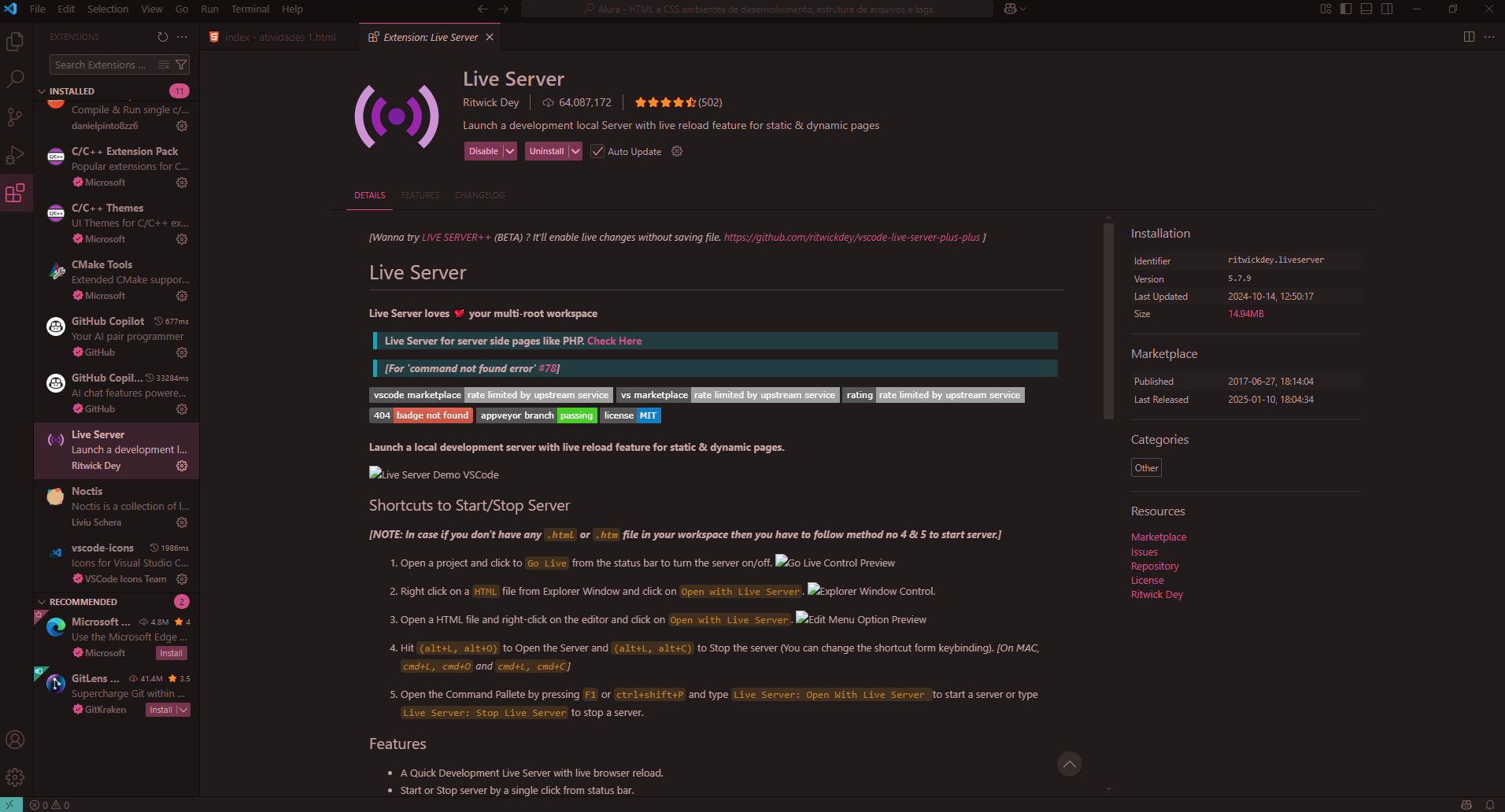Refresh the extensions list
This screenshot has height=812, width=1505.
[x=162, y=37]
